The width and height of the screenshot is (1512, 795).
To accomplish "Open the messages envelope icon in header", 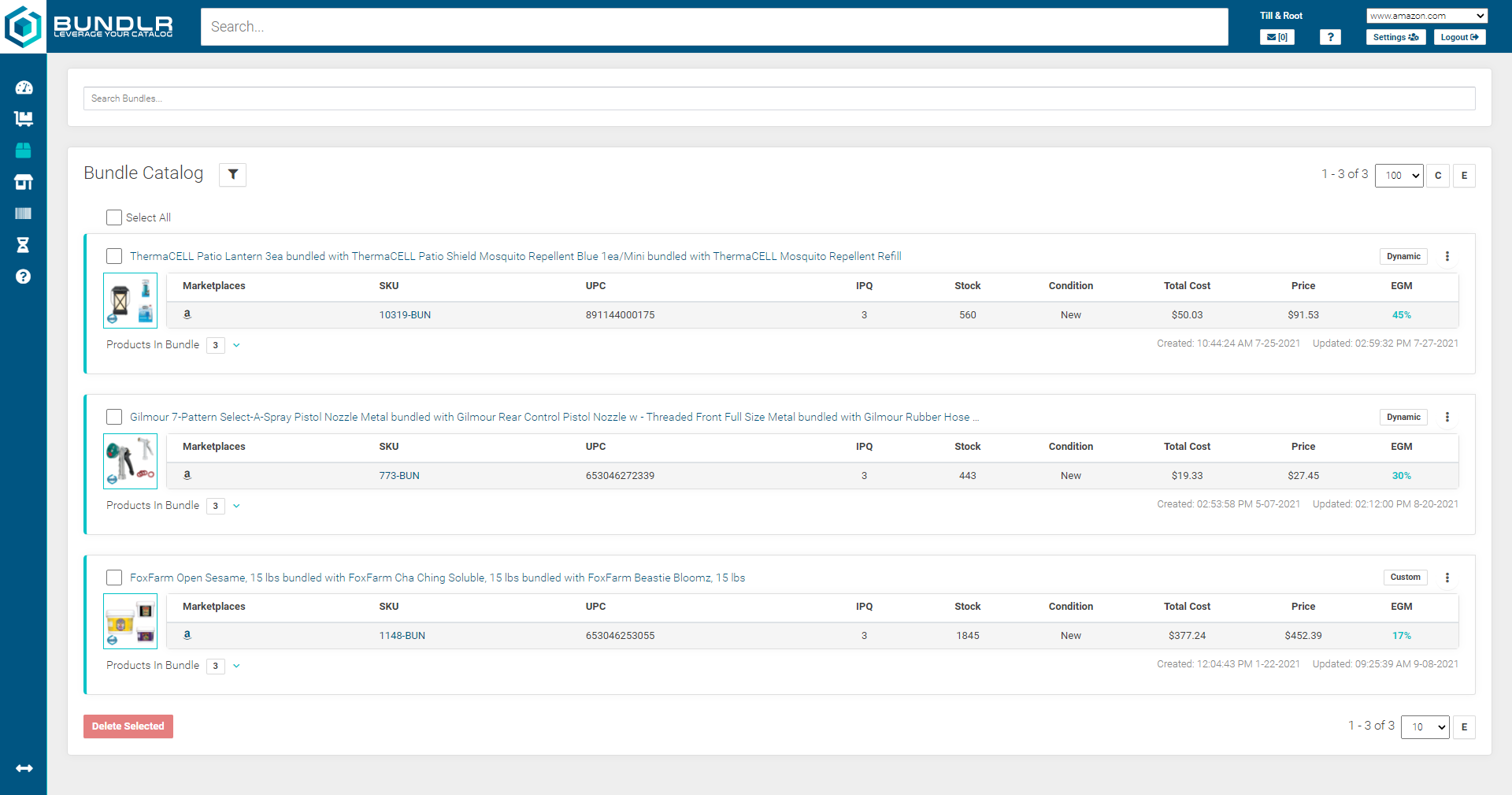I will click(1277, 37).
